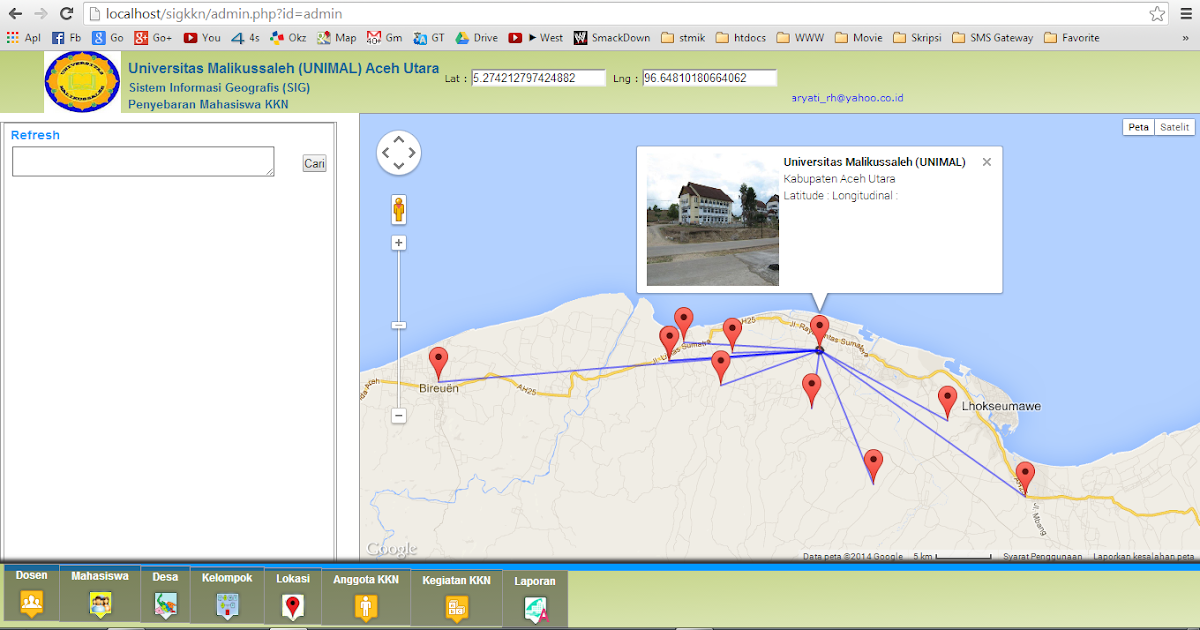
Task: Click the map zoom slider handle
Action: 398,325
